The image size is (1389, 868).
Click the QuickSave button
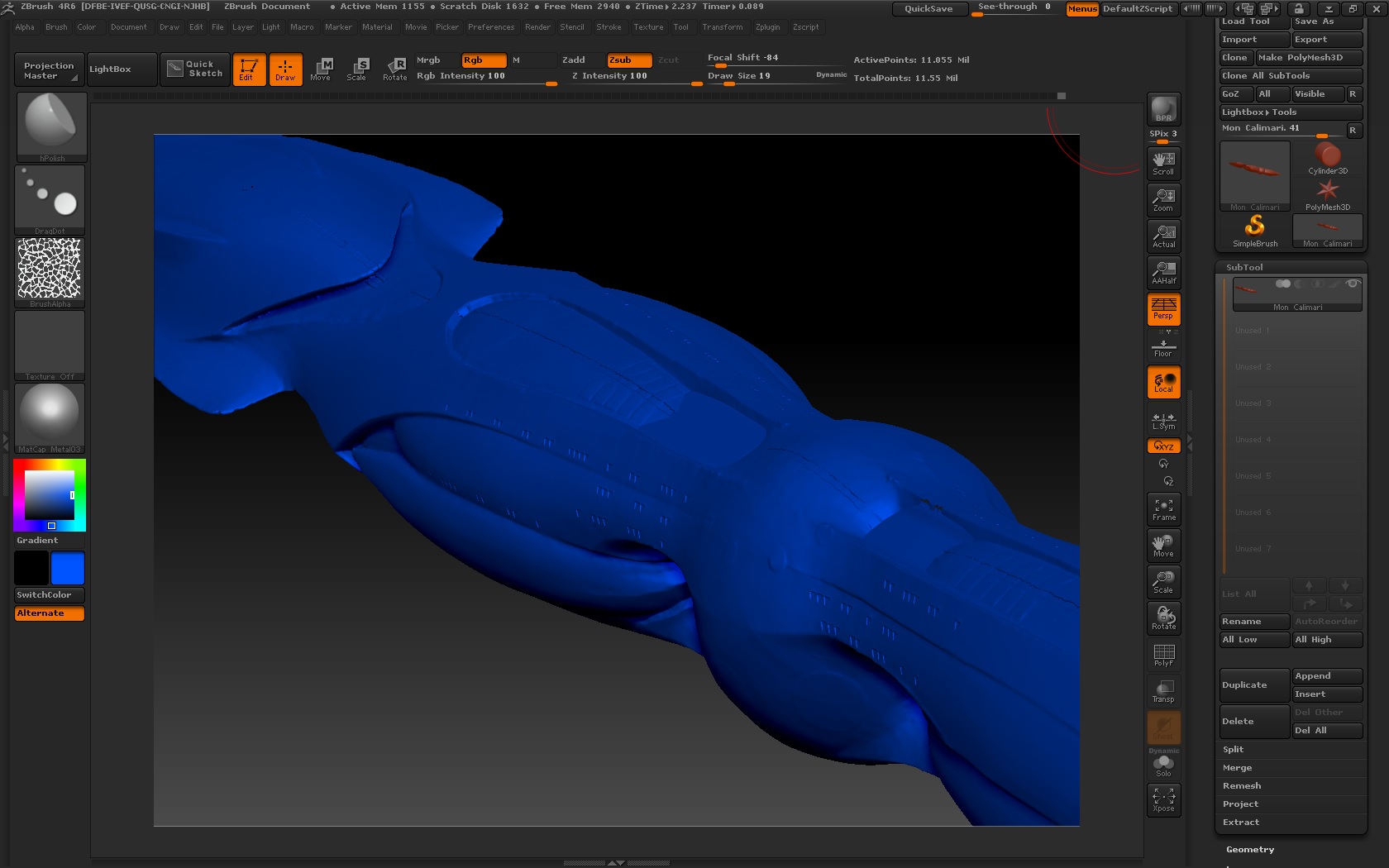click(929, 8)
